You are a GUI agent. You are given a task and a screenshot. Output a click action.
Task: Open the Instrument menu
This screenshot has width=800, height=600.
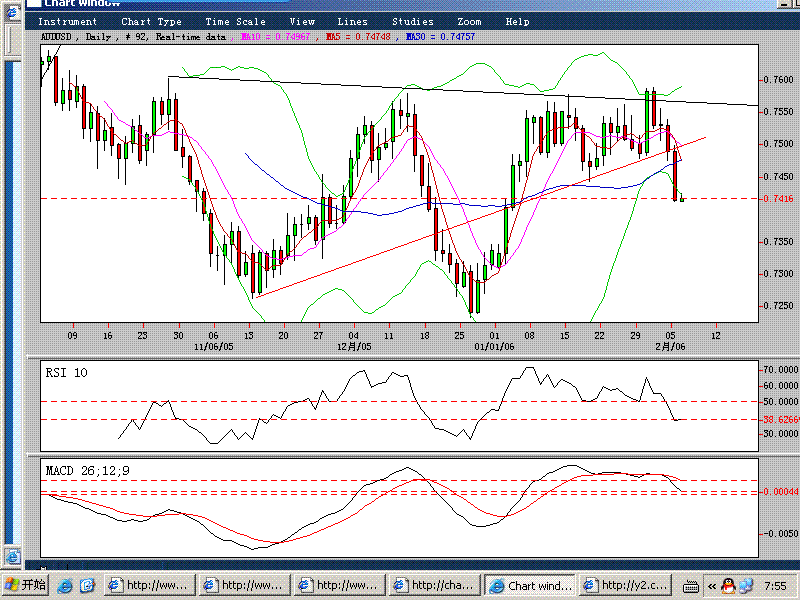(69, 21)
